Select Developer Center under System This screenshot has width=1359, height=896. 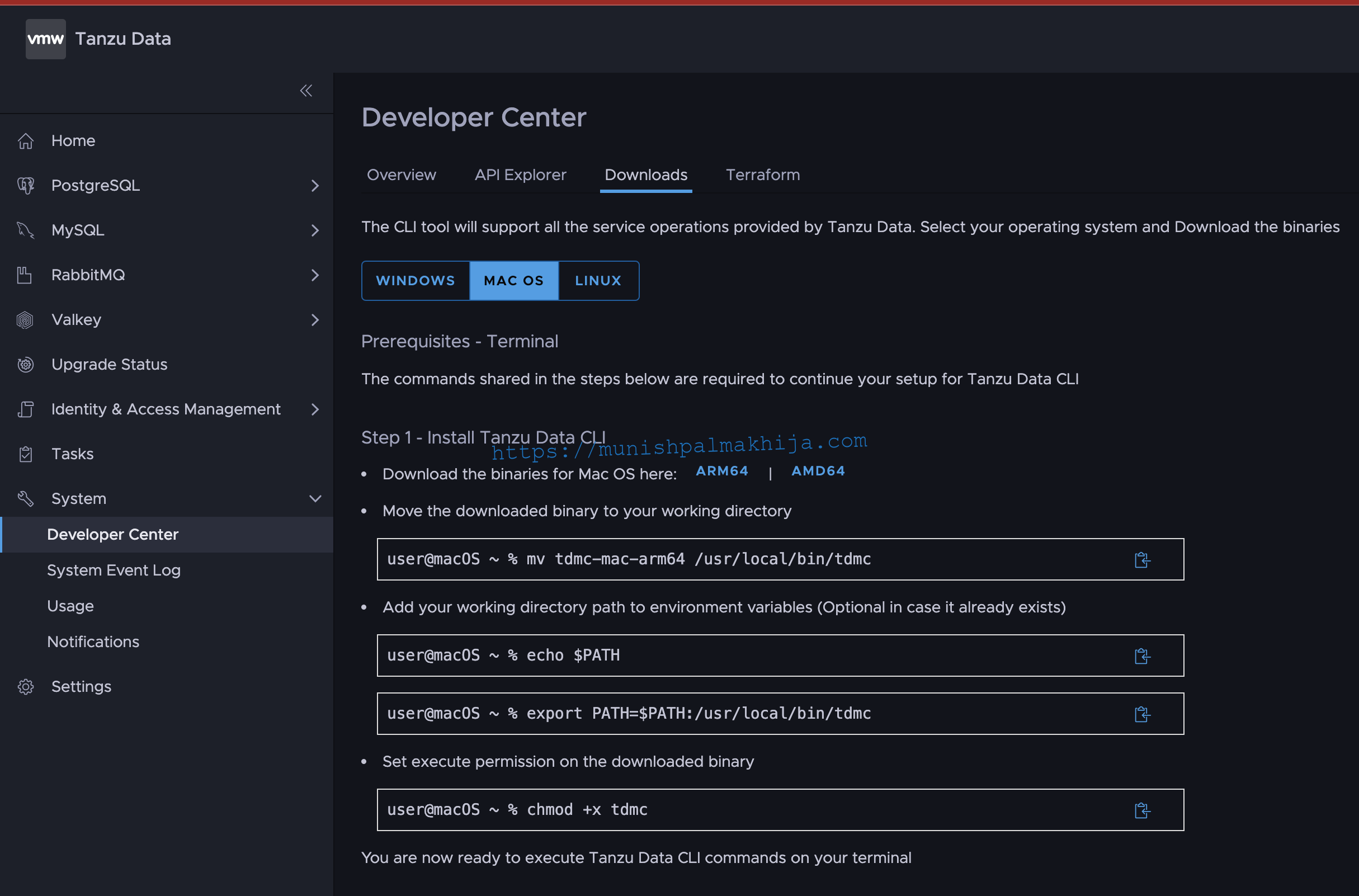click(x=166, y=535)
